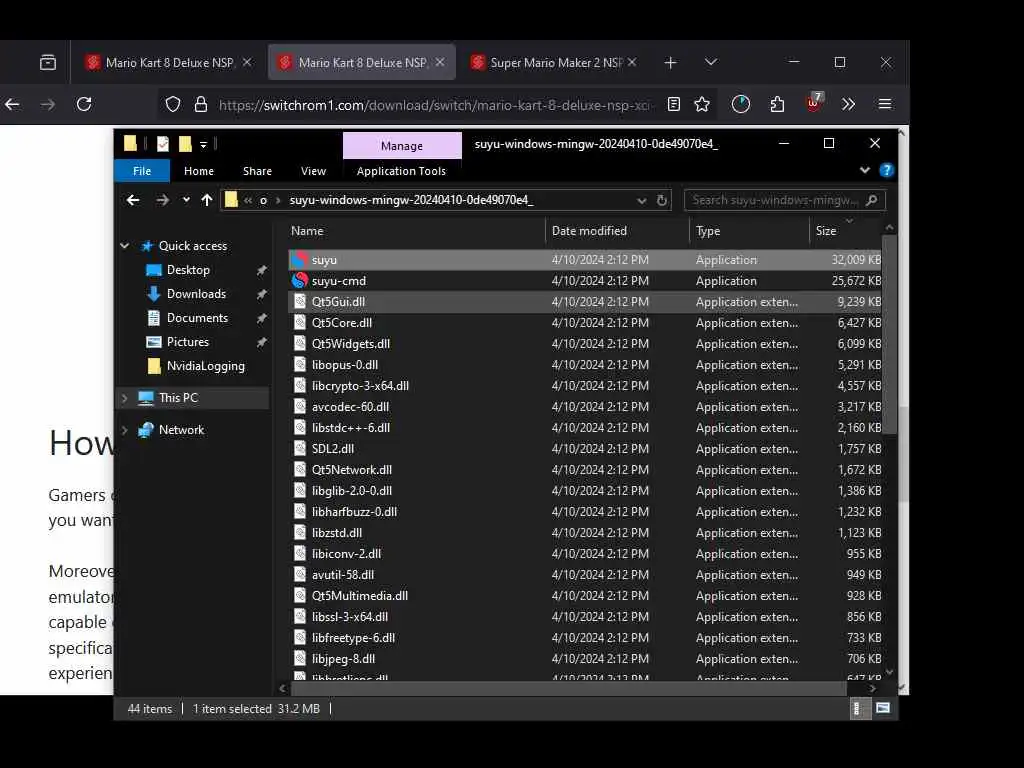The width and height of the screenshot is (1024, 768).
Task: Open Firefox tab overview icon
Action: 48,63
